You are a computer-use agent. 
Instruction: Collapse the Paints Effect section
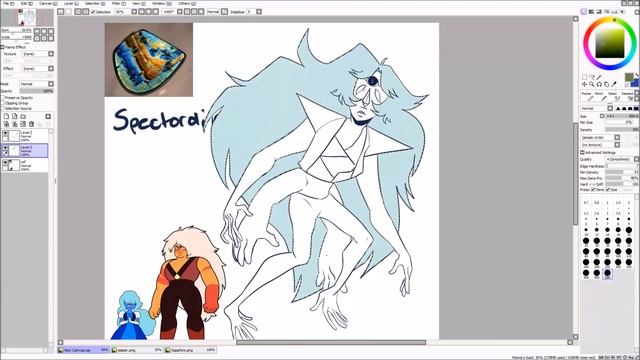tap(2, 47)
